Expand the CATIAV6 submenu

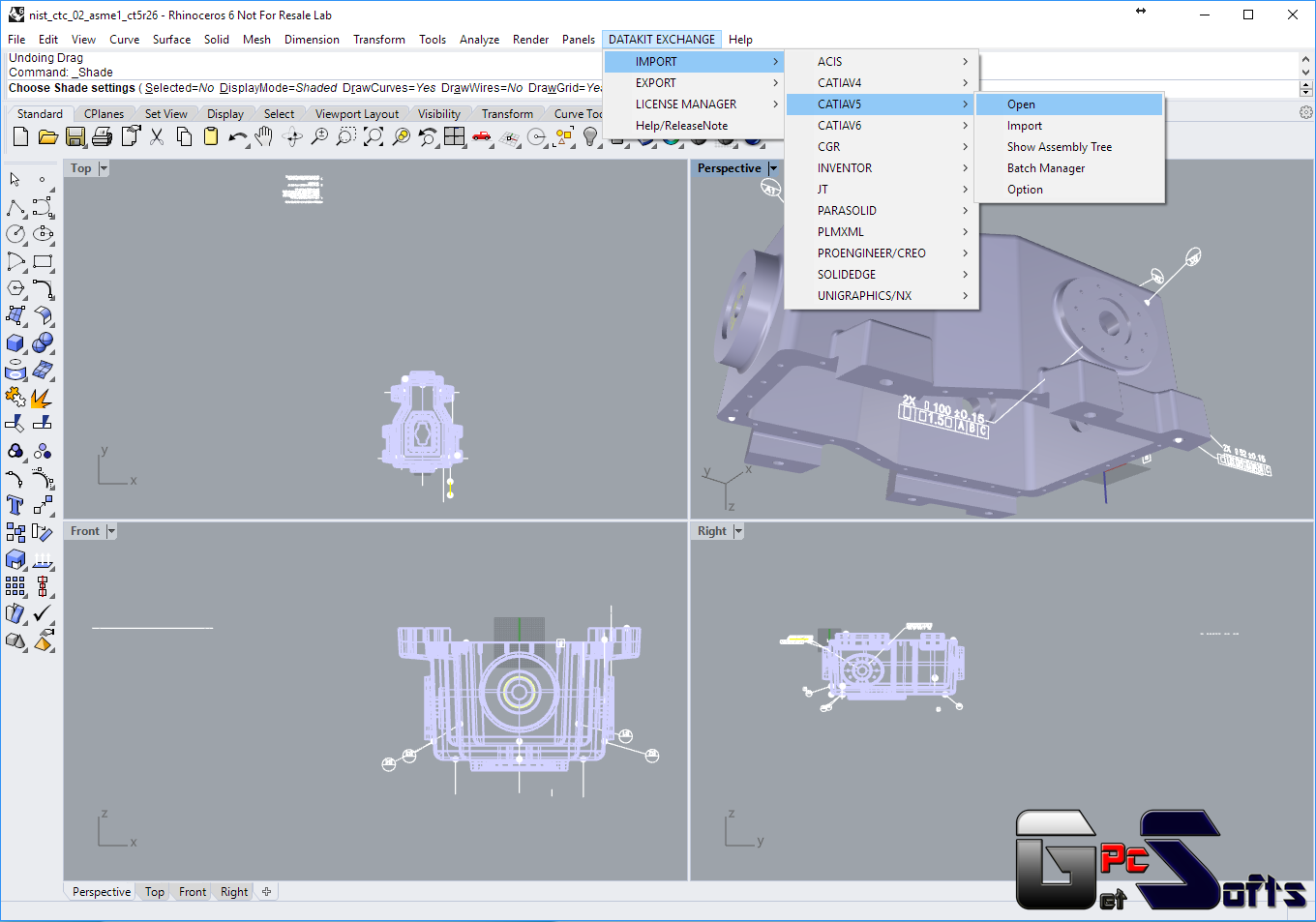882,126
